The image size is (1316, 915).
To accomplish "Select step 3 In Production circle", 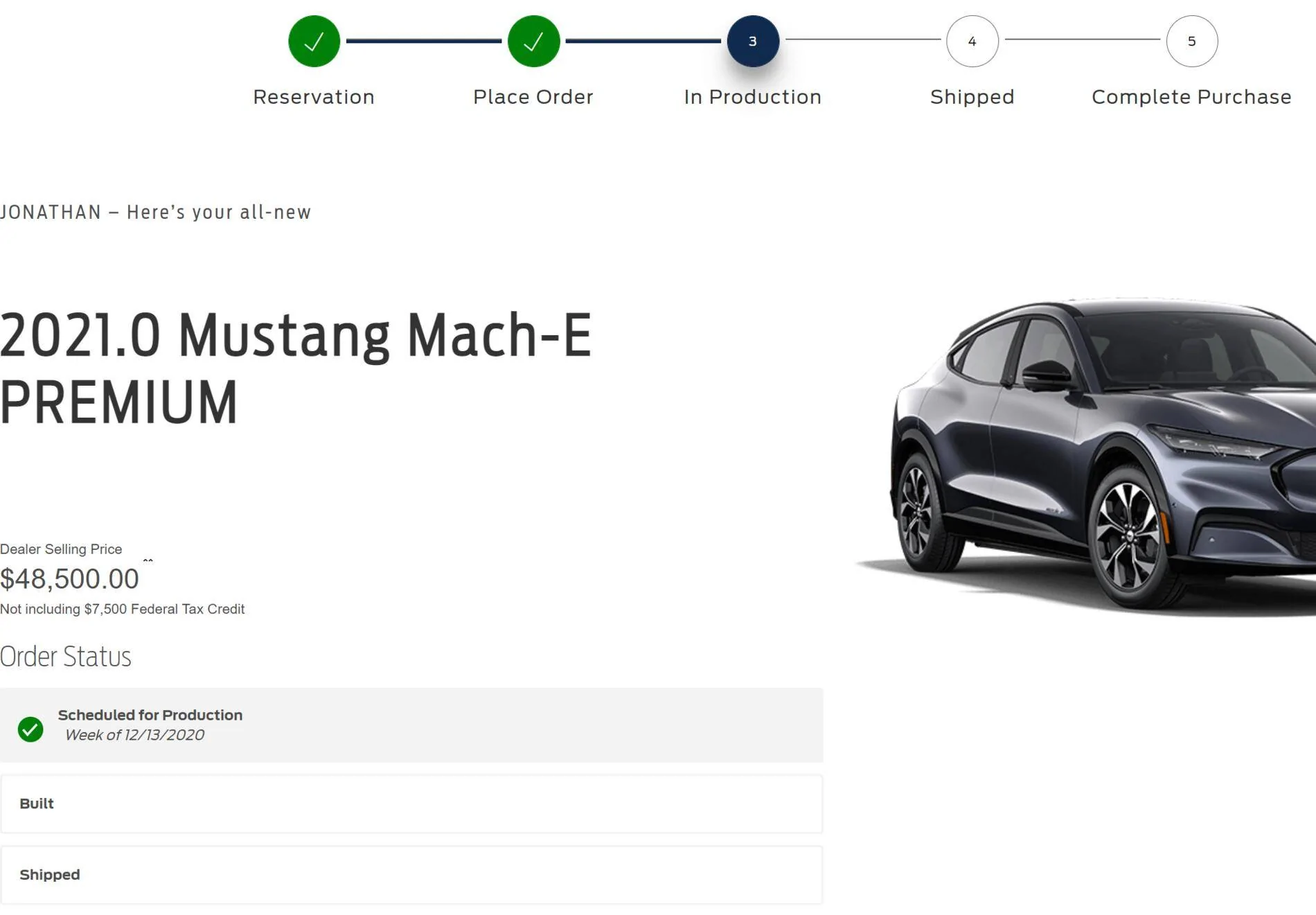I will point(753,41).
